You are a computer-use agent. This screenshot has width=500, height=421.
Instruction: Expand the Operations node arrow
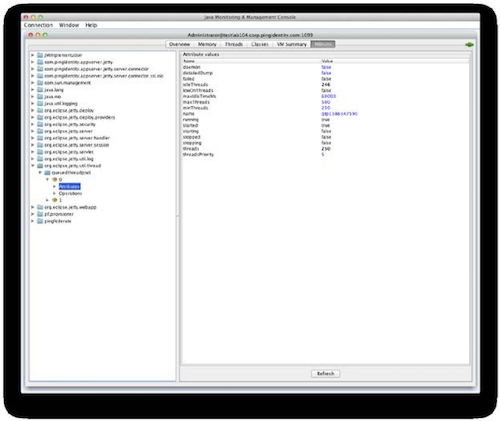pos(54,193)
